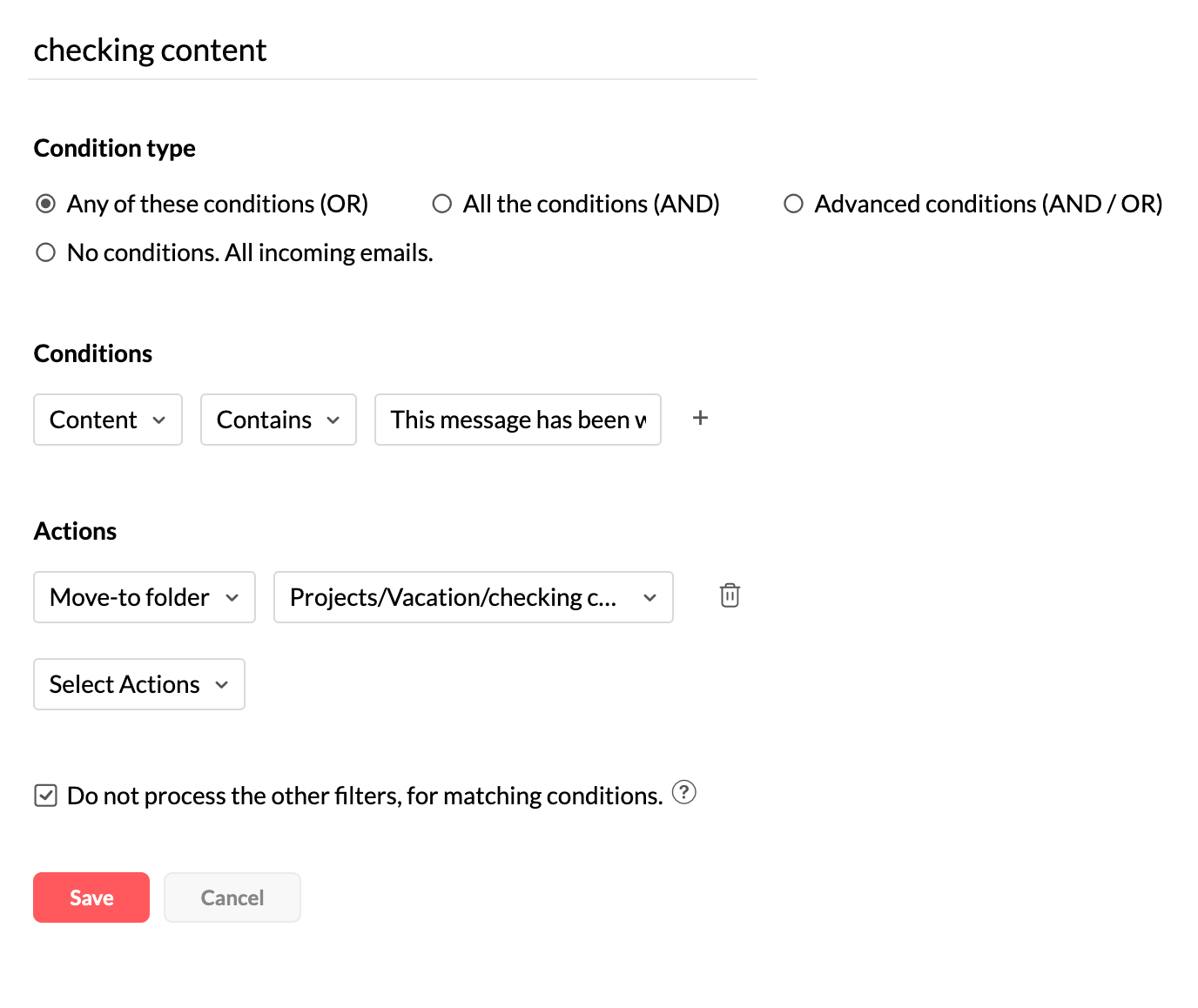
Task: Click the chevron on the destination folder selector
Action: pyautogui.click(x=649, y=598)
